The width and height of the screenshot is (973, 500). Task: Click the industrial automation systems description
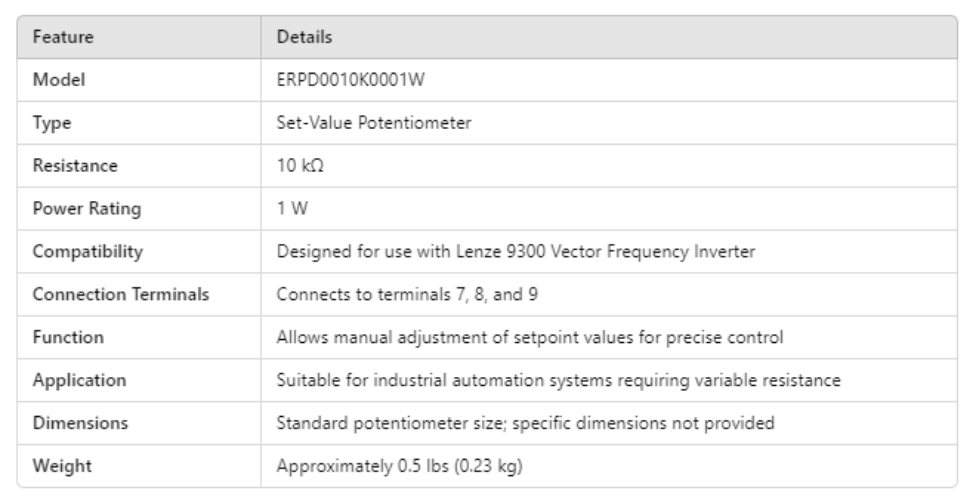tap(558, 381)
